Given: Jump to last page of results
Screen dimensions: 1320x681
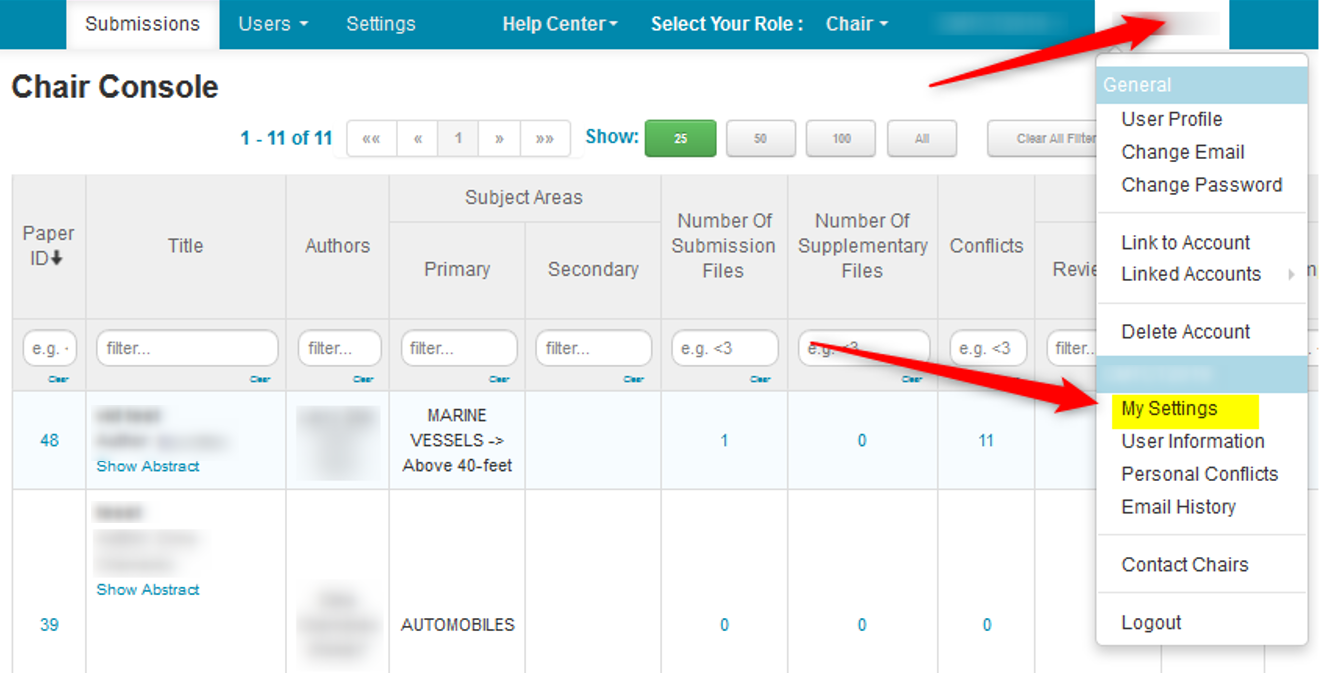Looking at the screenshot, I should (545, 138).
